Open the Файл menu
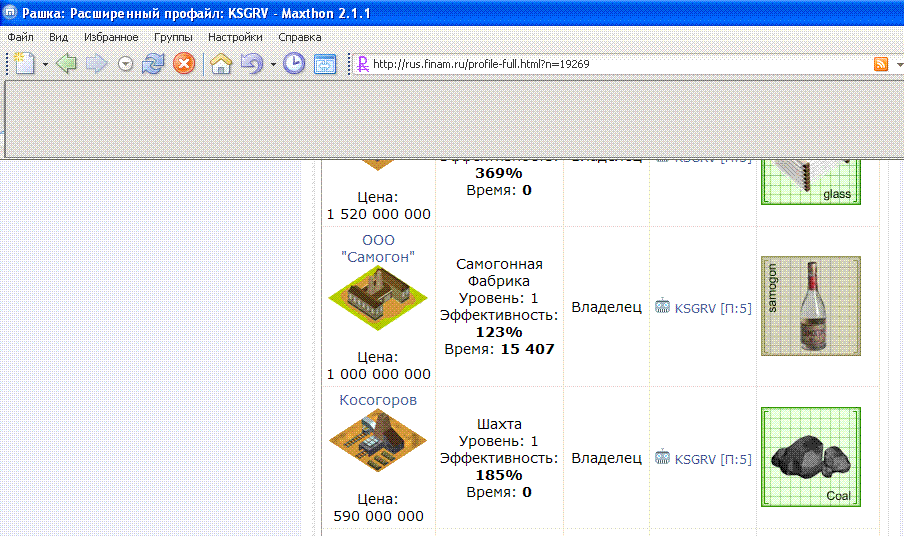The width and height of the screenshot is (904, 536). pyautogui.click(x=20, y=37)
